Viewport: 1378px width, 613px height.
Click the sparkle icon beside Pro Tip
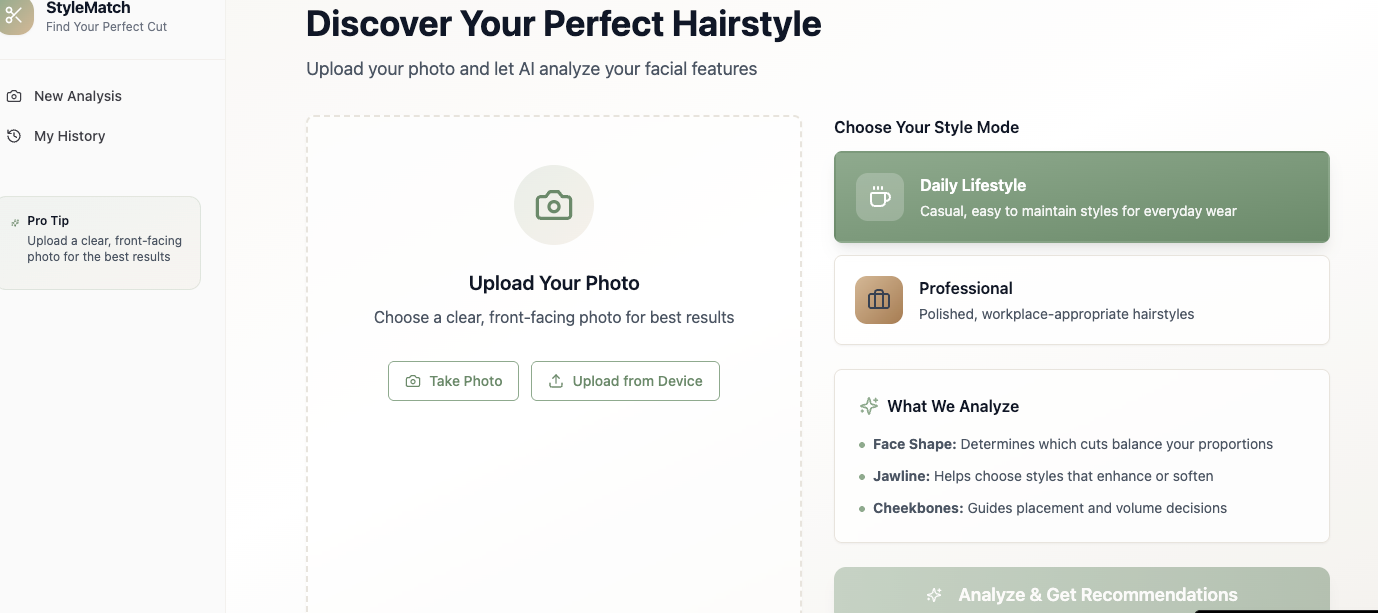[15, 221]
